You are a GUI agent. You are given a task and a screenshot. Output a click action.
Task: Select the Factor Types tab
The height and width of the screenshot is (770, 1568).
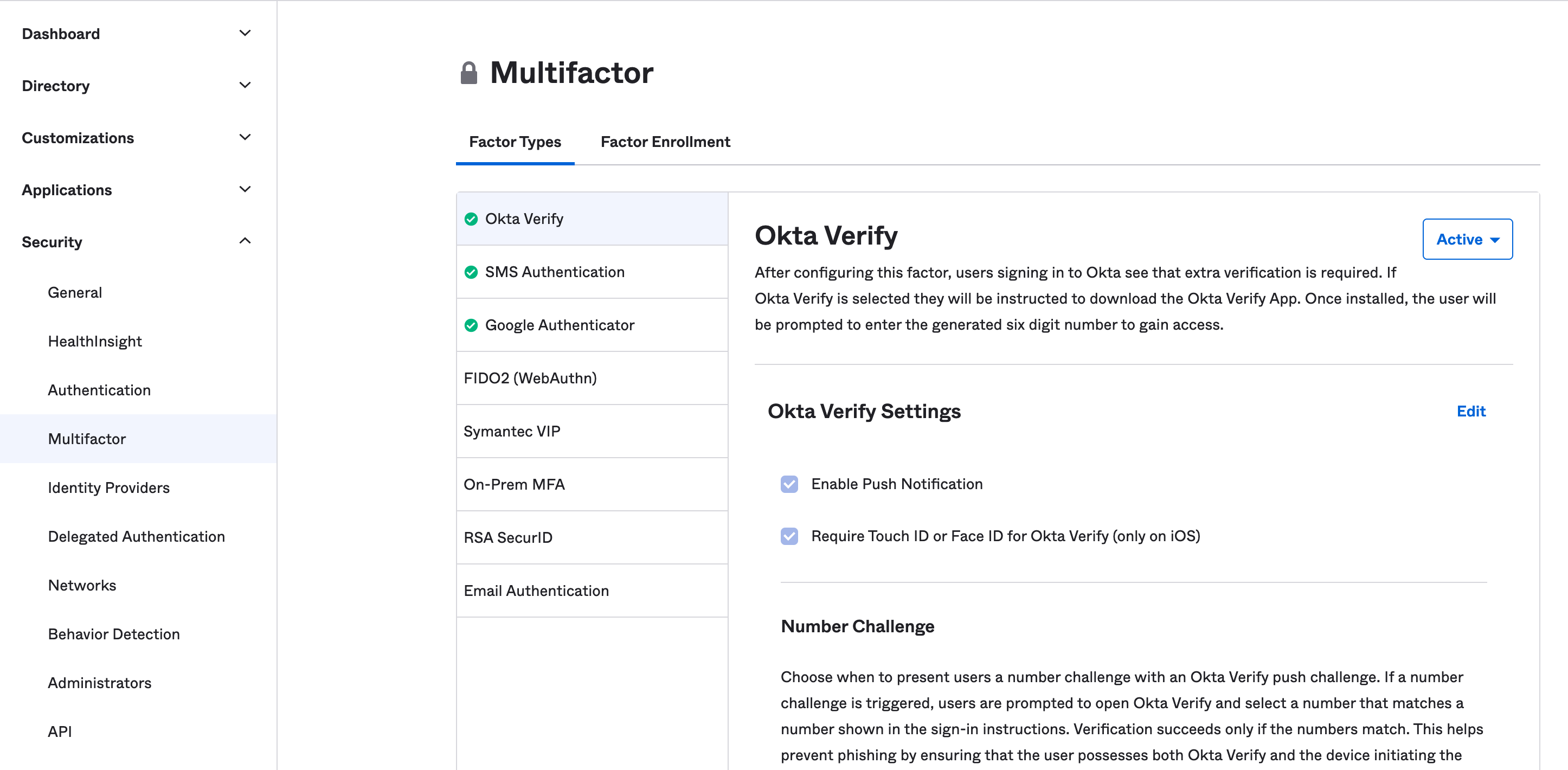pyautogui.click(x=515, y=142)
